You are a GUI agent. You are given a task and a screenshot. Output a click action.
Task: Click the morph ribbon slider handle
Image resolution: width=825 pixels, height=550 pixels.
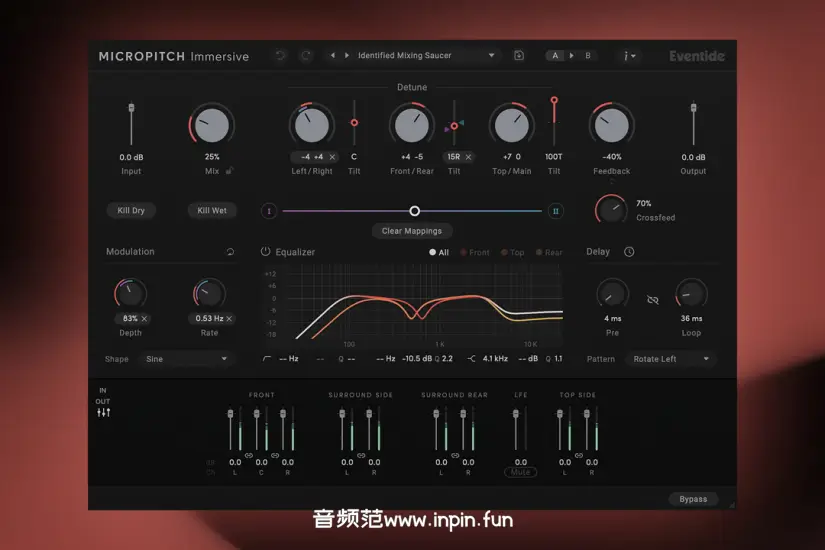415,211
